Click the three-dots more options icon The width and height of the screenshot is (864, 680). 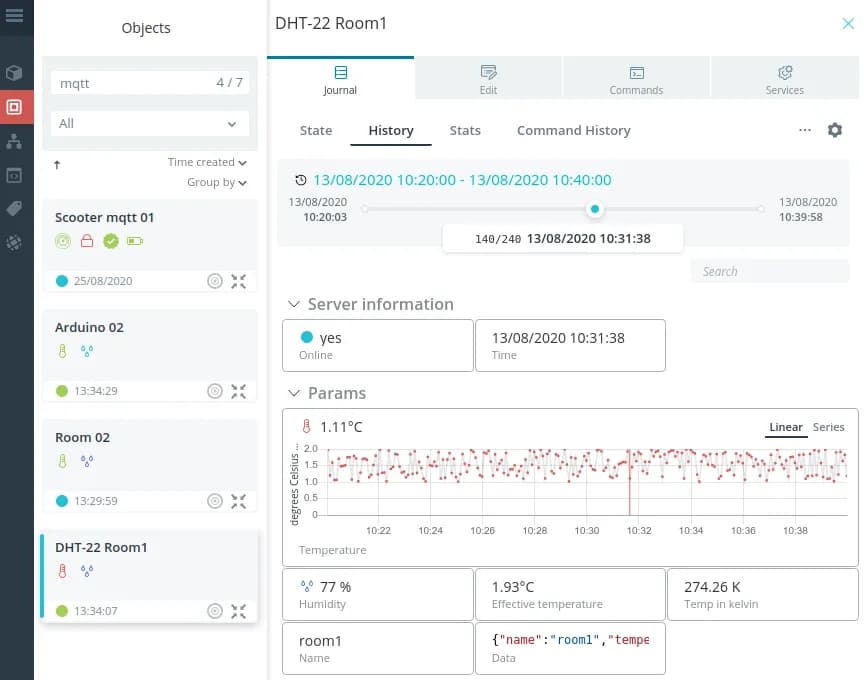tap(805, 130)
